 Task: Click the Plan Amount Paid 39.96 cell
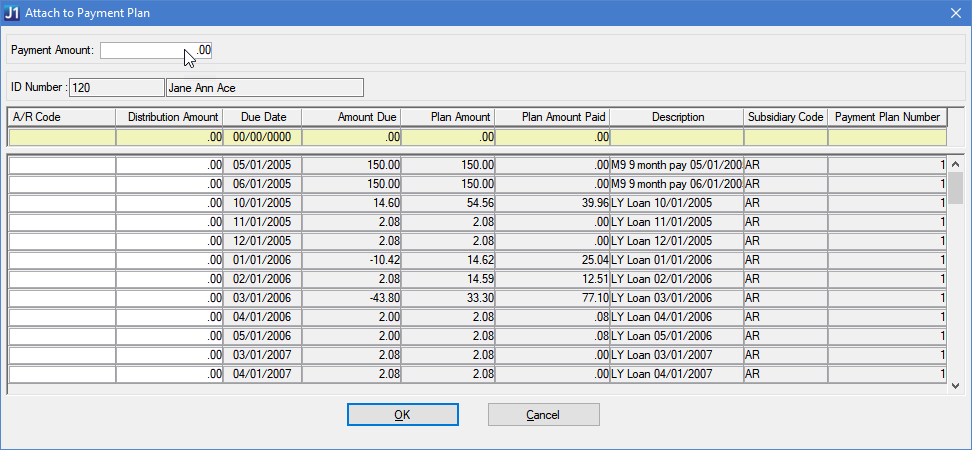click(x=552, y=203)
